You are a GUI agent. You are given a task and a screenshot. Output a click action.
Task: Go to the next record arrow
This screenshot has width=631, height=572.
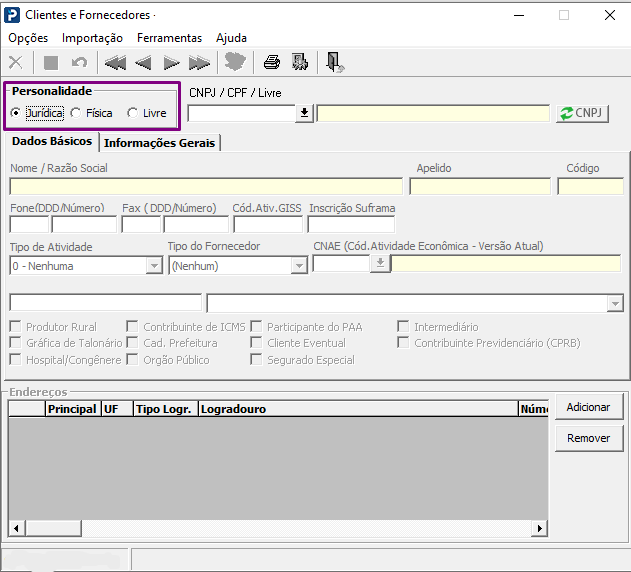pos(171,63)
